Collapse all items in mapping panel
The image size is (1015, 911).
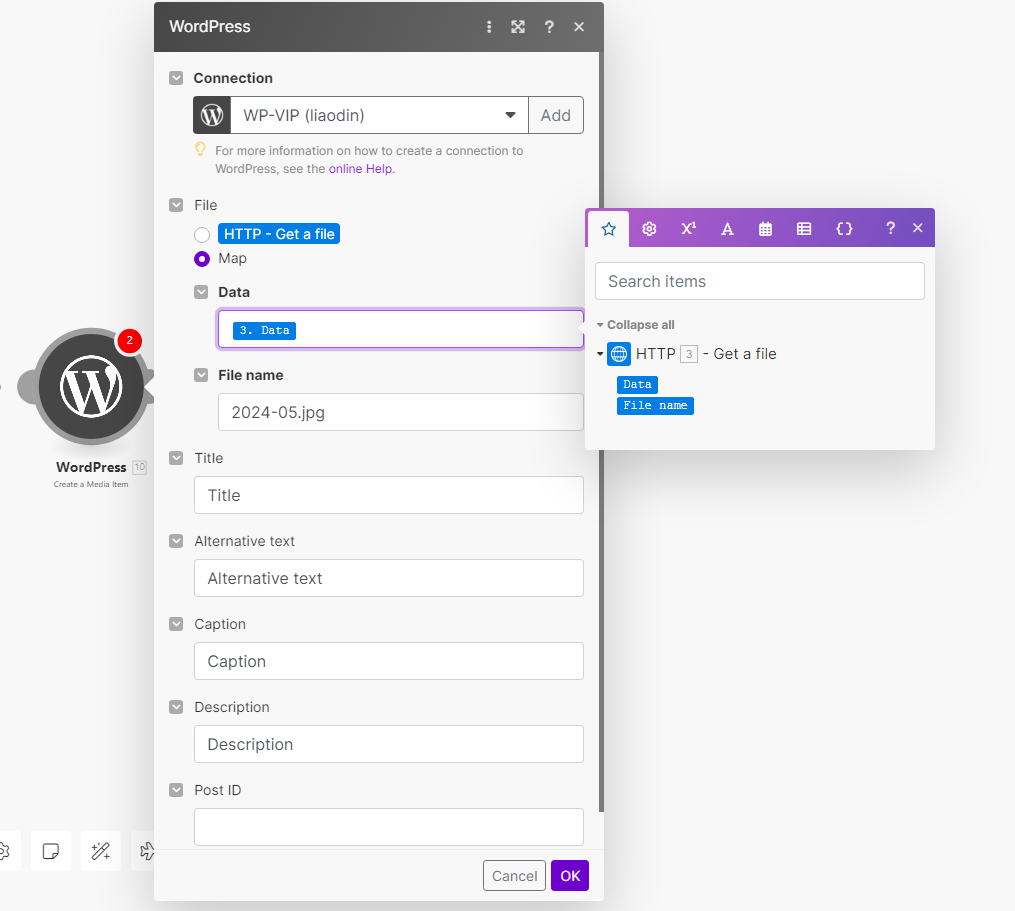[636, 325]
